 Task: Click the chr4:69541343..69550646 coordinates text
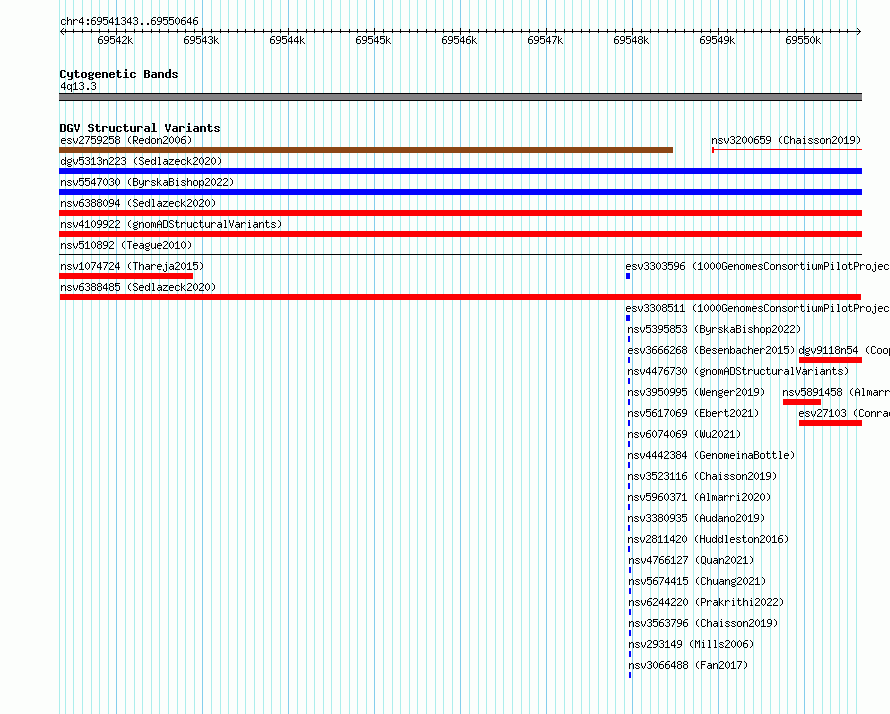click(x=129, y=22)
